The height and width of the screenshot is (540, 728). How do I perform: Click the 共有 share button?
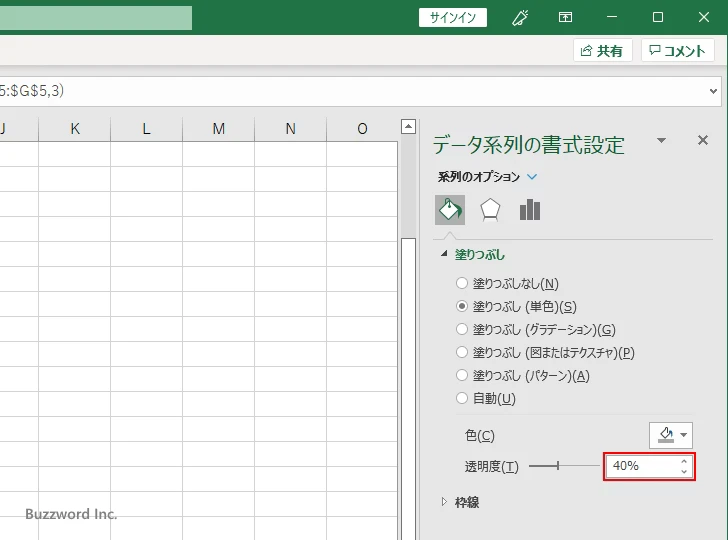point(602,50)
